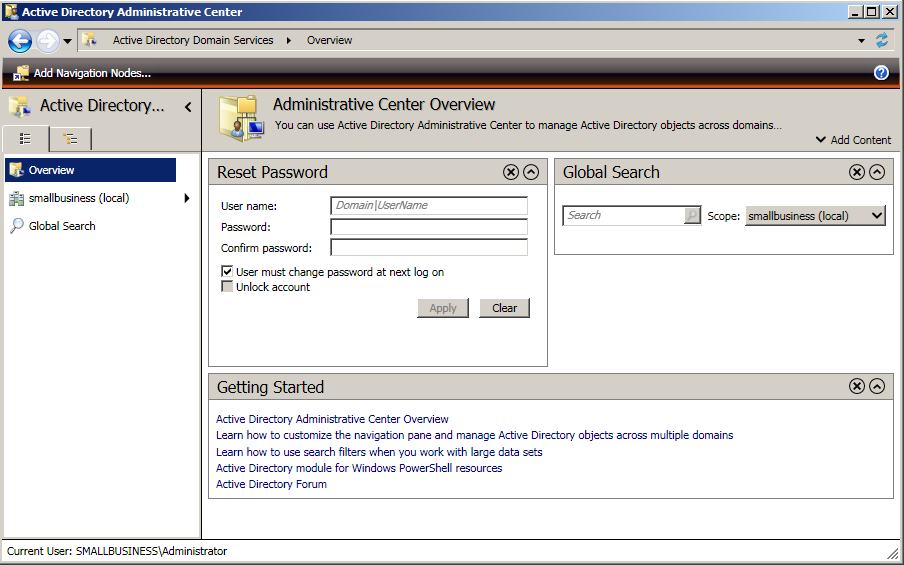Screen dimensions: 904x565
Task: Click the smallbusiness domain icon in navigation
Action: tap(17, 198)
